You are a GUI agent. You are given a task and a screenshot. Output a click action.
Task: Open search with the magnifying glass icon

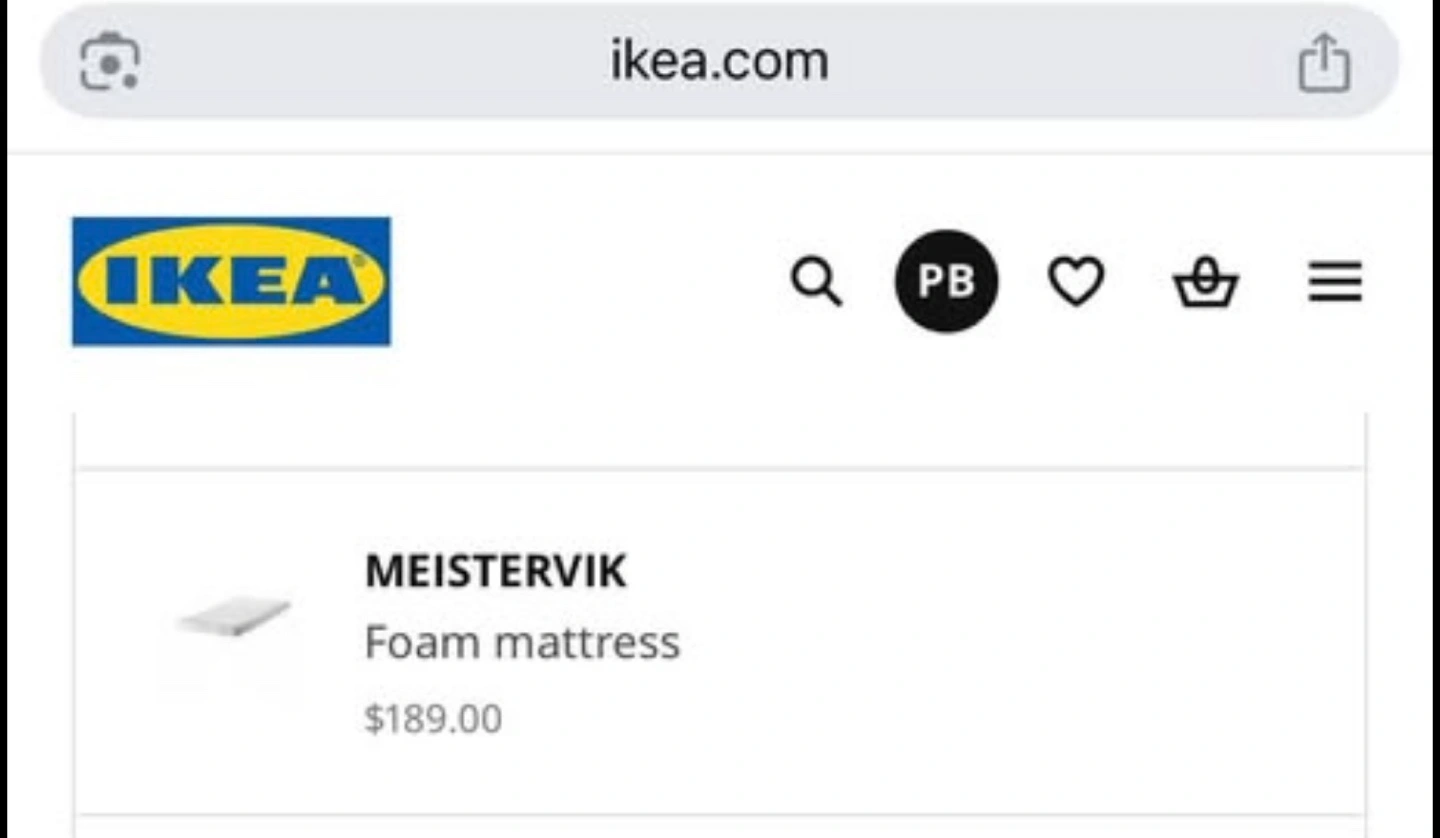[816, 282]
